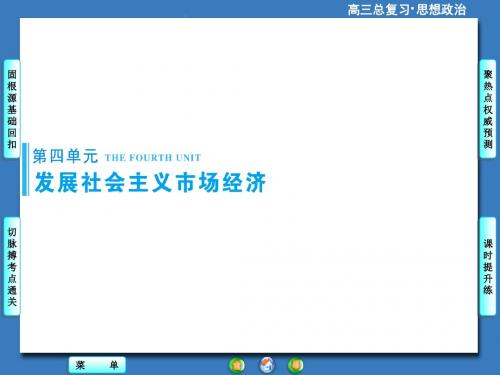Click the blue vertical bar beside the title

25,169
